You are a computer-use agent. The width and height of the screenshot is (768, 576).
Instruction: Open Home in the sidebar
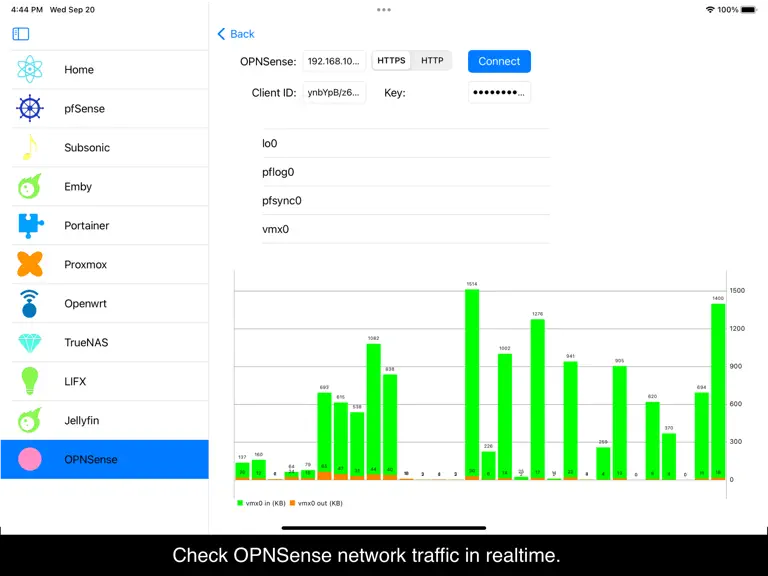pyautogui.click(x=105, y=70)
